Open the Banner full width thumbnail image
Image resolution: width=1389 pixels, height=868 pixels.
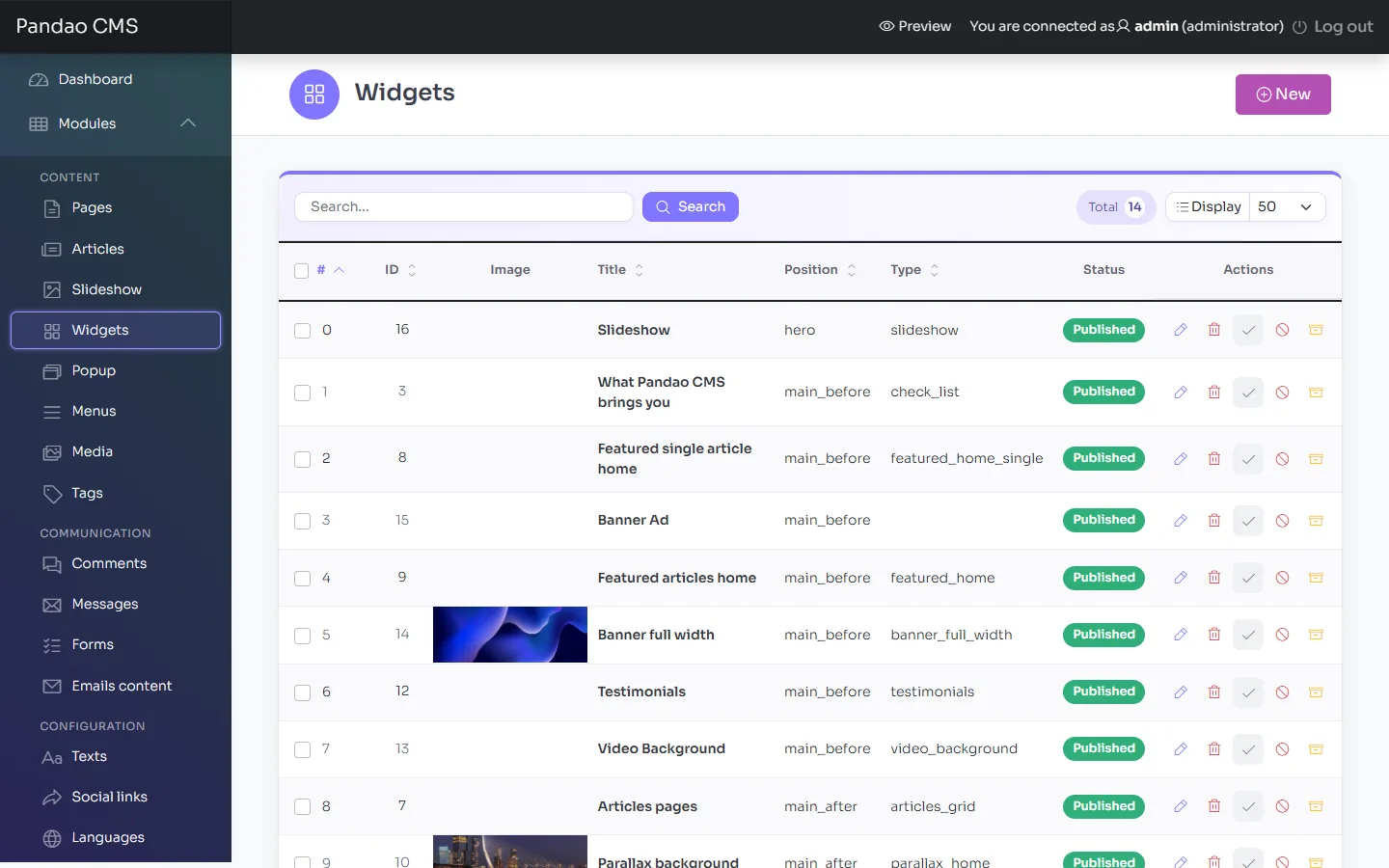coord(510,635)
